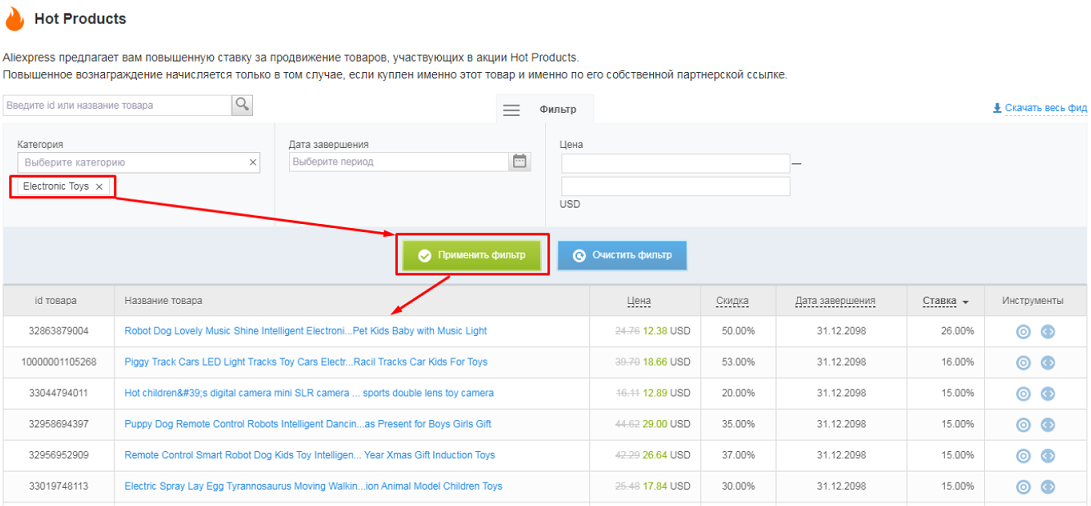
Task: Click target icon for Puppy Dog Remote row
Action: (1023, 425)
